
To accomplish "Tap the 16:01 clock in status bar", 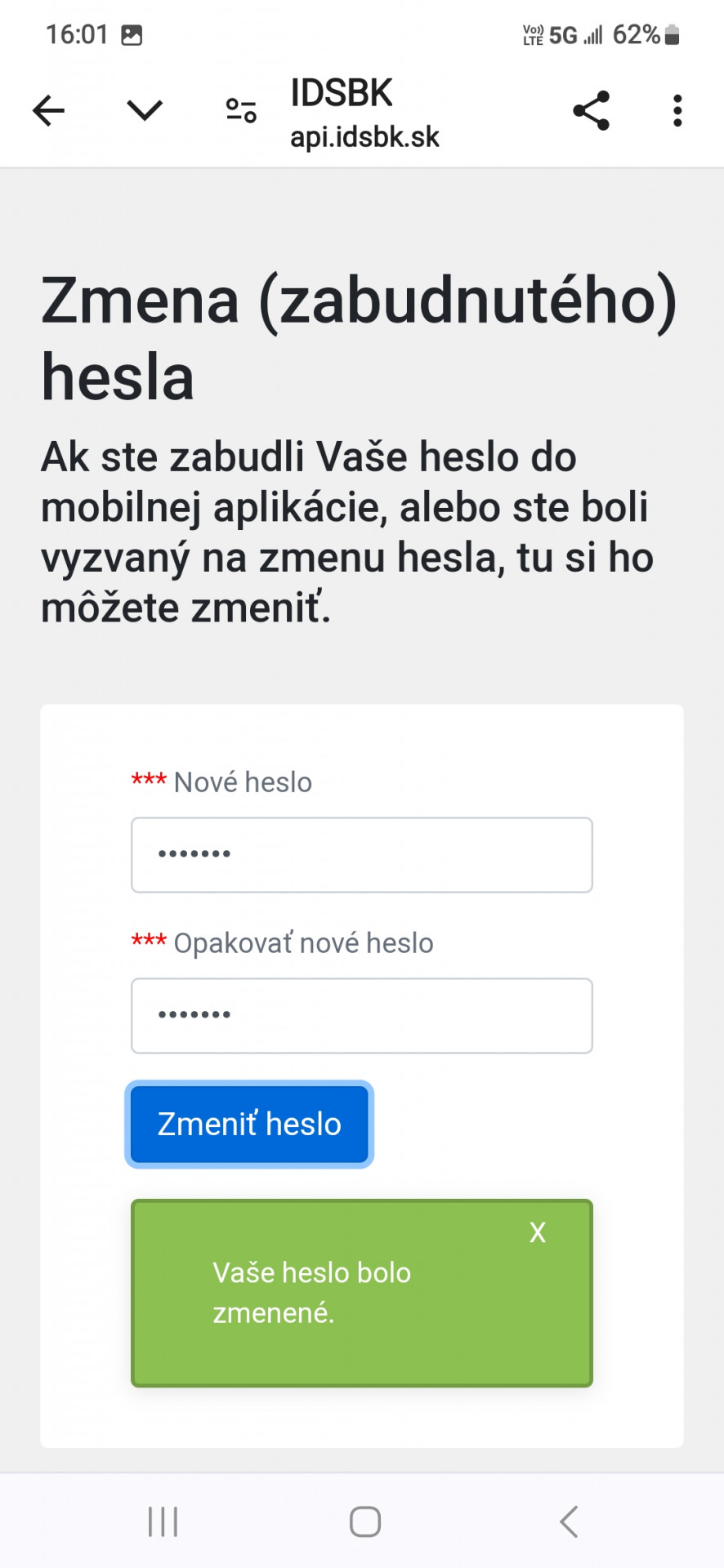I will click(77, 34).
